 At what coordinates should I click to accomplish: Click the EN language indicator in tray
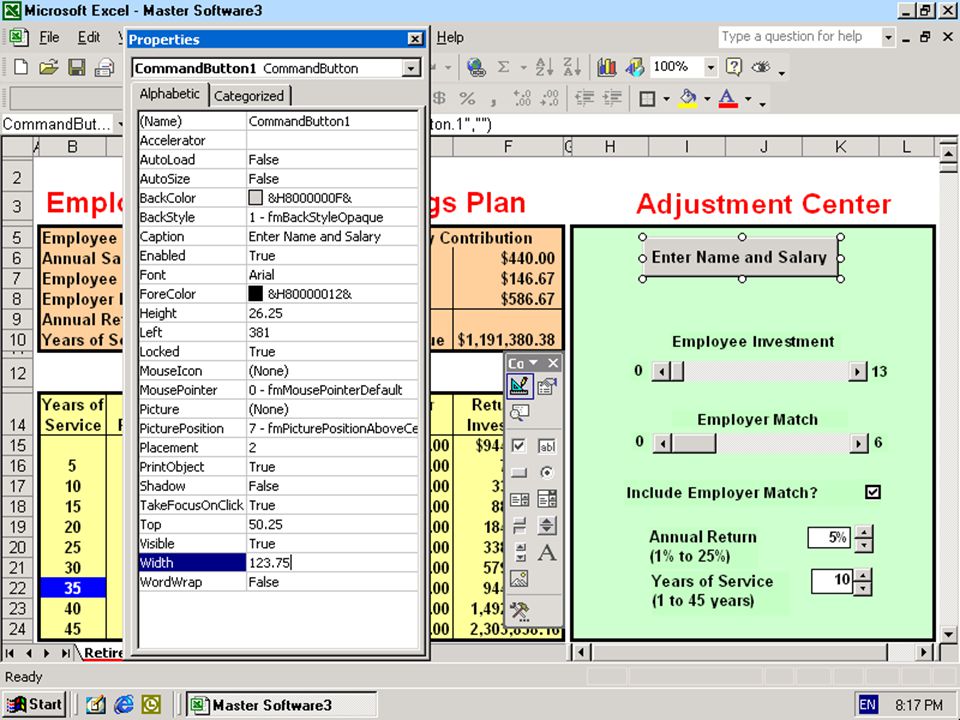click(867, 705)
